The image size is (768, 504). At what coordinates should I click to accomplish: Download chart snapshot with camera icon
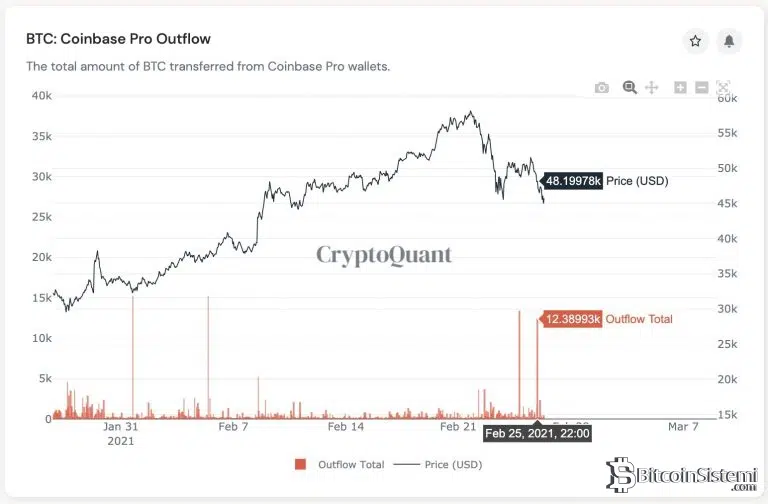pyautogui.click(x=601, y=88)
